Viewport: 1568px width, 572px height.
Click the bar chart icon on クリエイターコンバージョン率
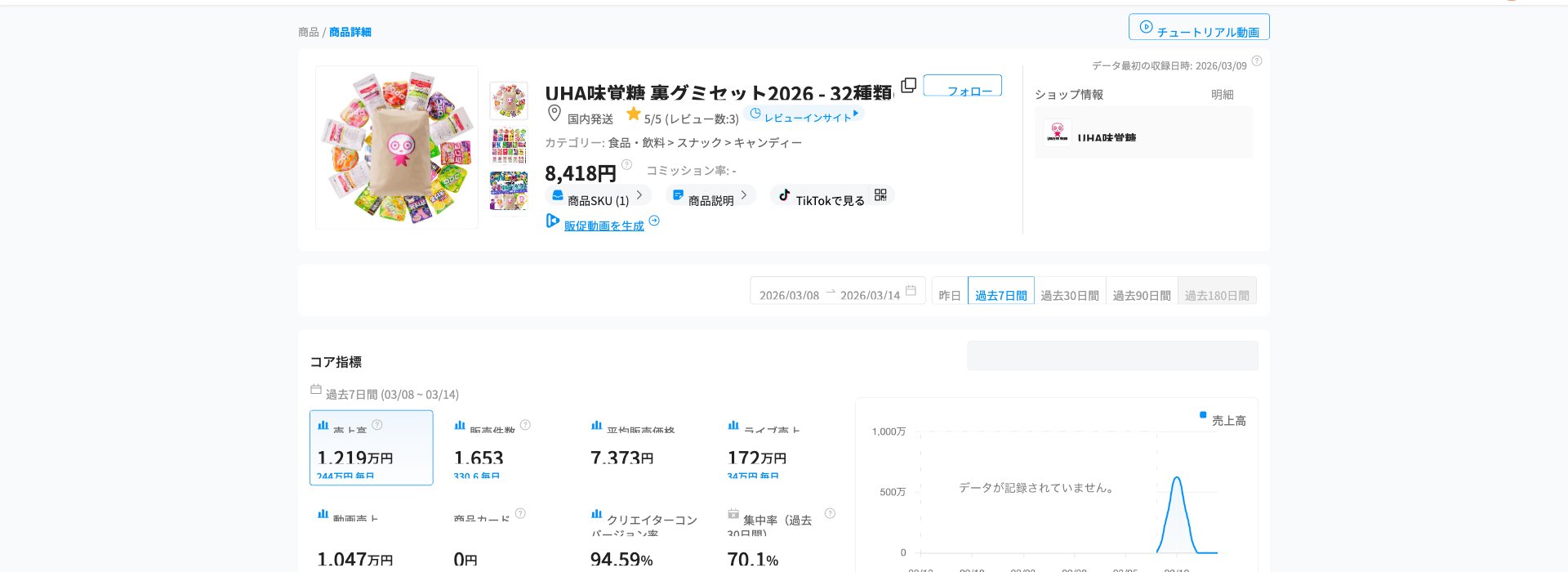coord(597,514)
